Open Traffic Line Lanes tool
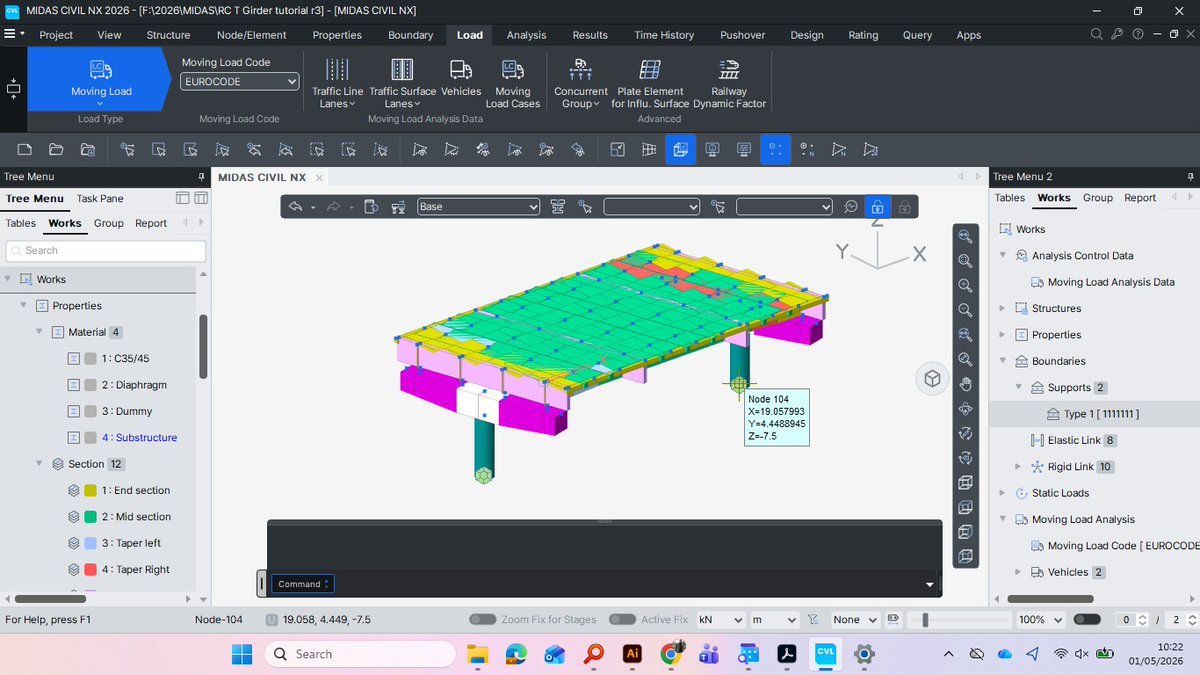The width and height of the screenshot is (1200, 675). (338, 83)
